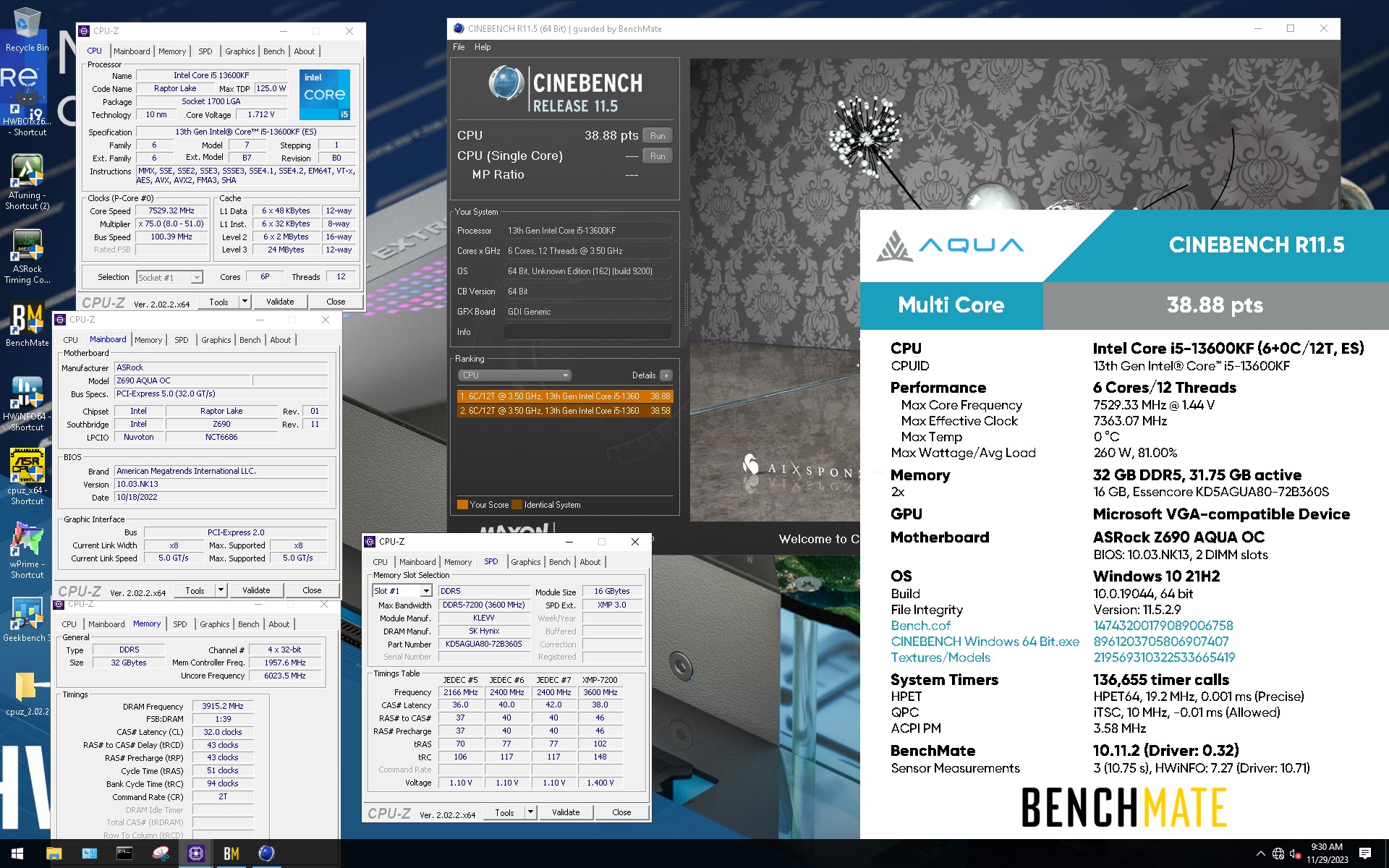Select ranking entry 1 with score 38.88
The image size is (1389, 868).
pos(565,396)
